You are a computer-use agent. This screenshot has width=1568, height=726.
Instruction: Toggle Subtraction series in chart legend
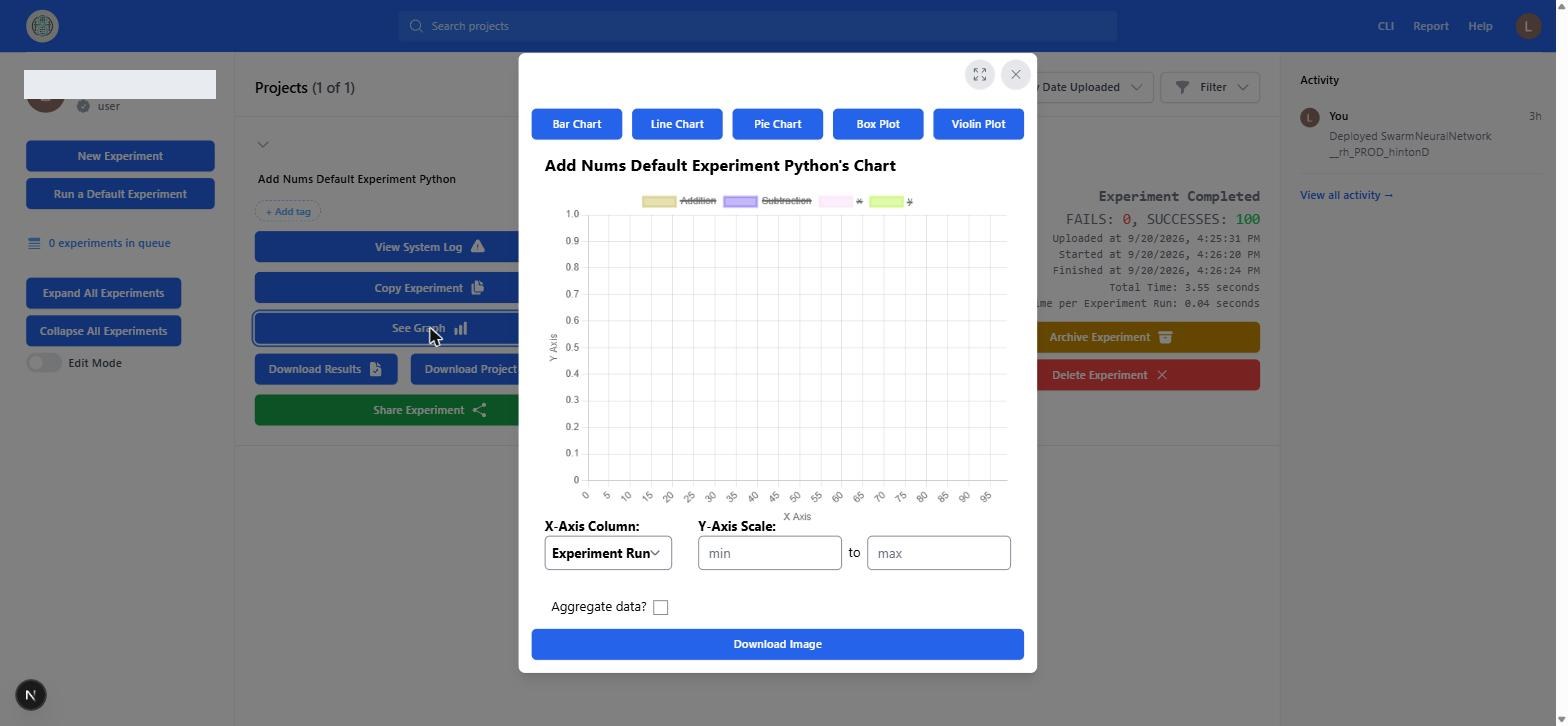[x=767, y=201]
